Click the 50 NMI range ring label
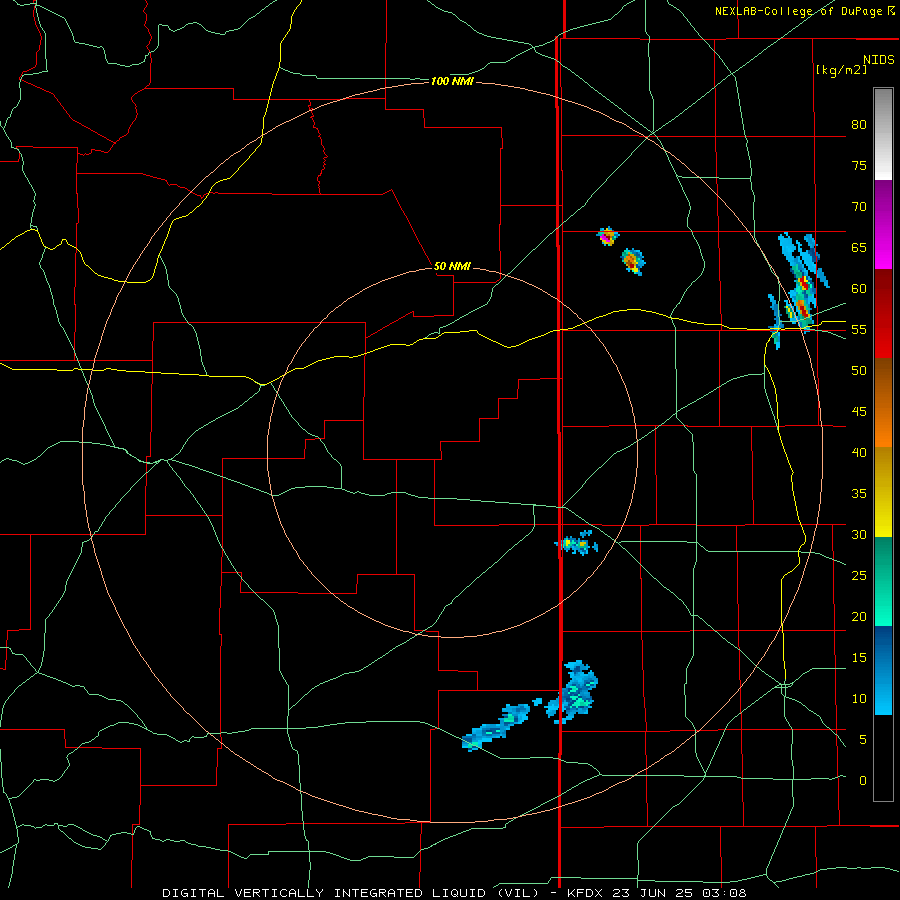 pos(452,266)
